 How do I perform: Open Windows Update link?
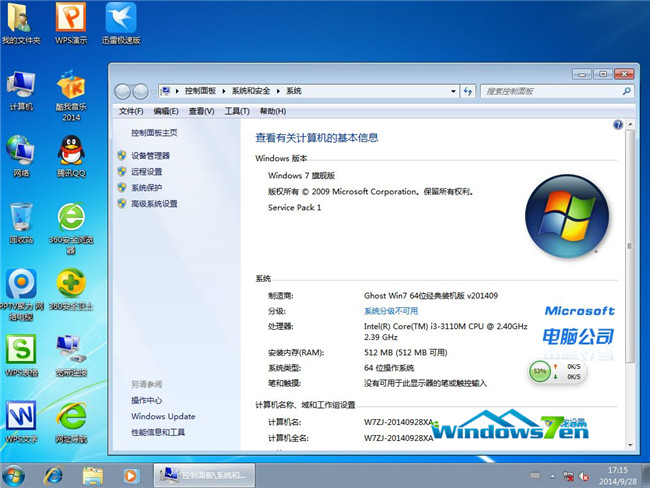(163, 416)
